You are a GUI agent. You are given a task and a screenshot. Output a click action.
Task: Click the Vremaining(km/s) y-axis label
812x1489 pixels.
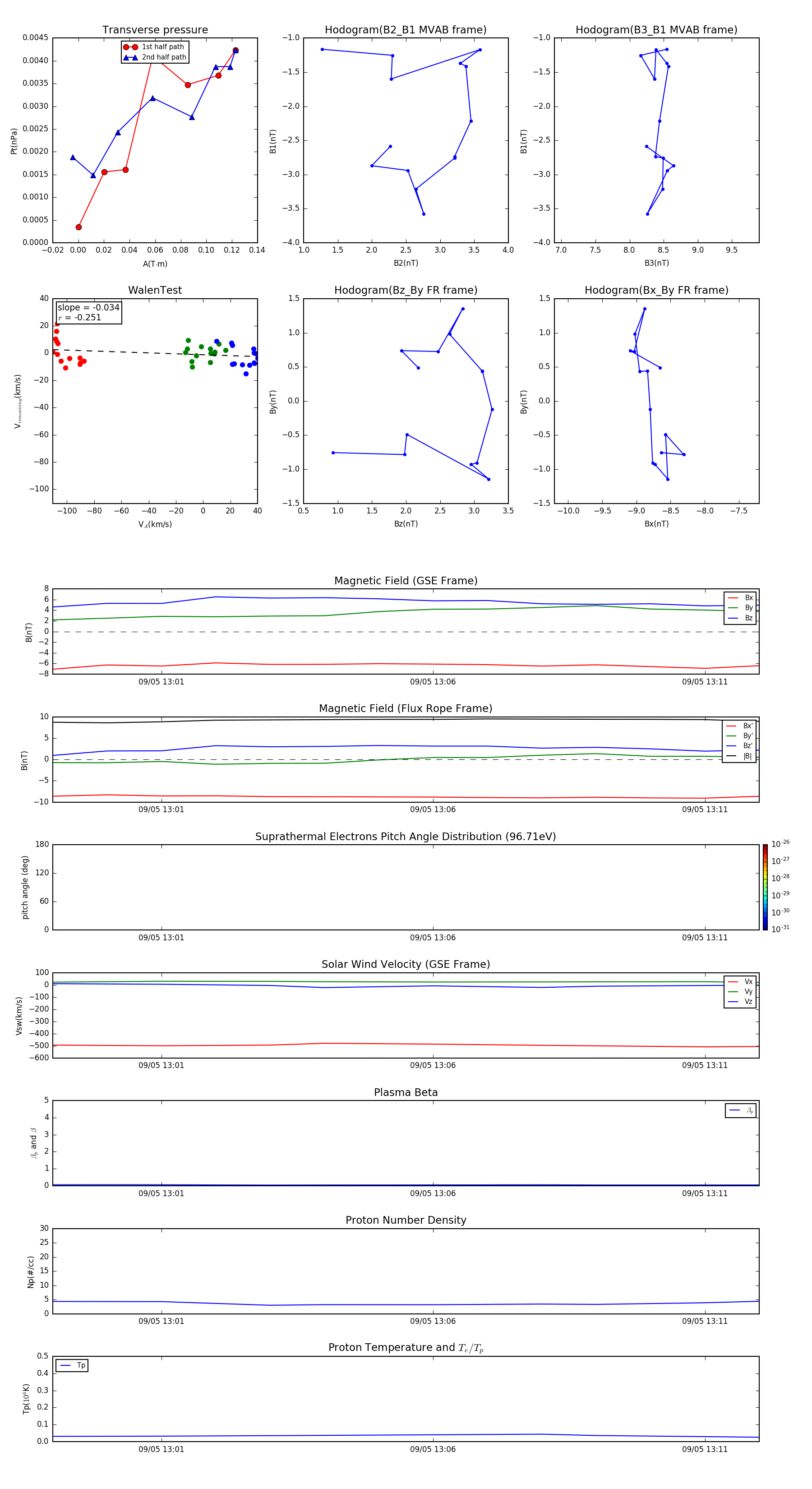point(18,401)
